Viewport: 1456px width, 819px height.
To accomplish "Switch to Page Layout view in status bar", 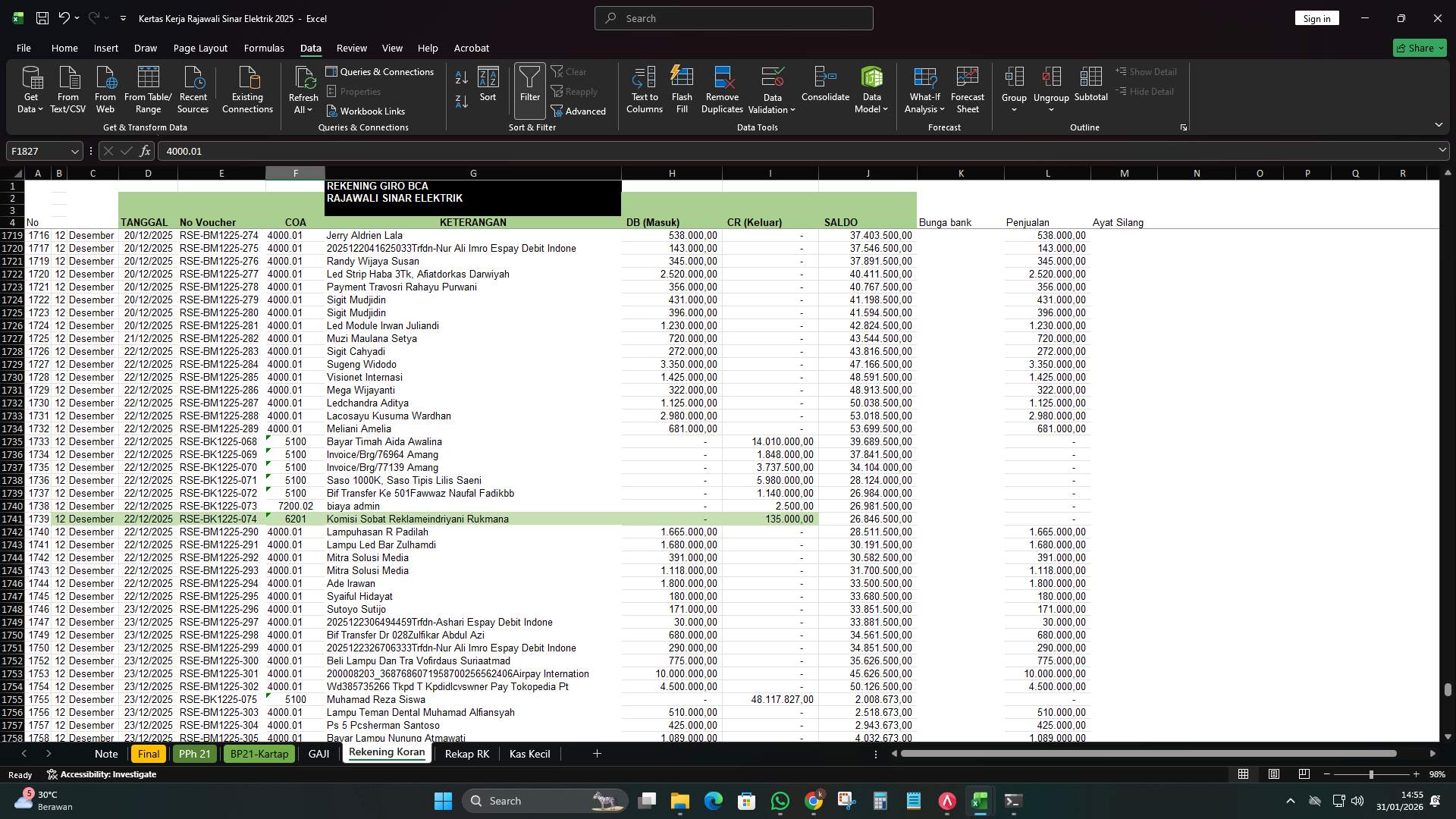I will (x=1274, y=774).
